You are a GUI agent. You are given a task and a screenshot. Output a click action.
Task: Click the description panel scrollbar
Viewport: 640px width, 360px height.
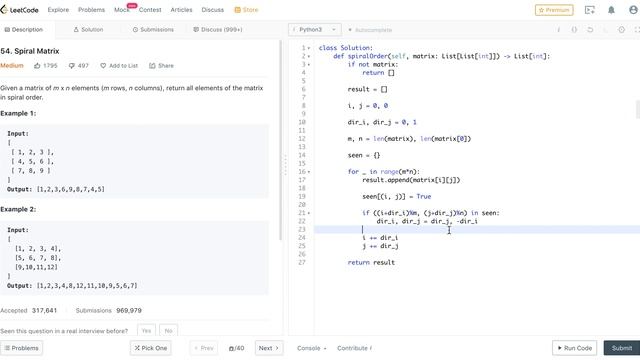(280, 140)
